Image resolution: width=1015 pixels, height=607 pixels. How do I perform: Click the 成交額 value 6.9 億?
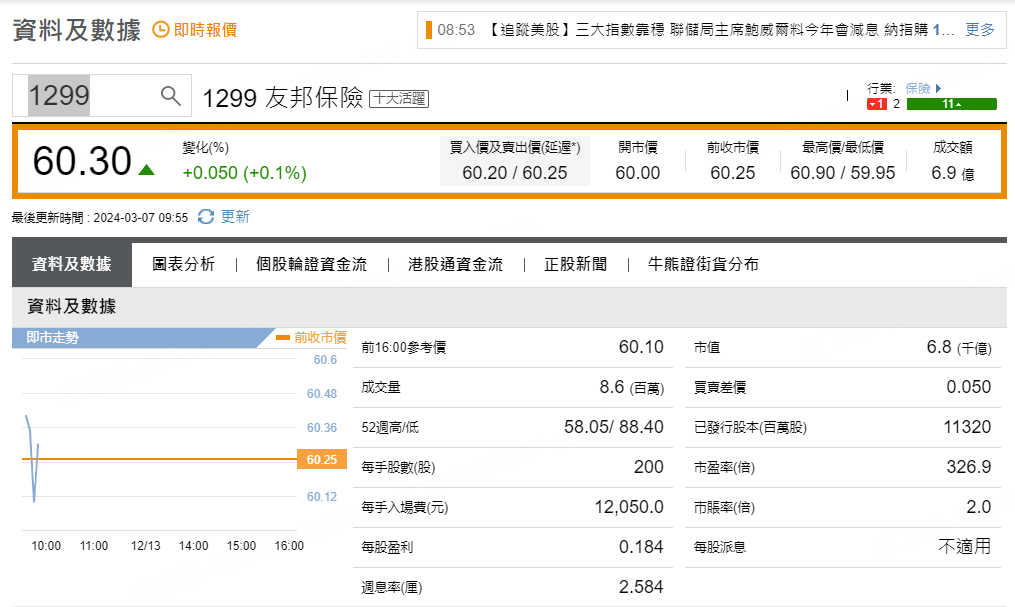click(x=953, y=173)
